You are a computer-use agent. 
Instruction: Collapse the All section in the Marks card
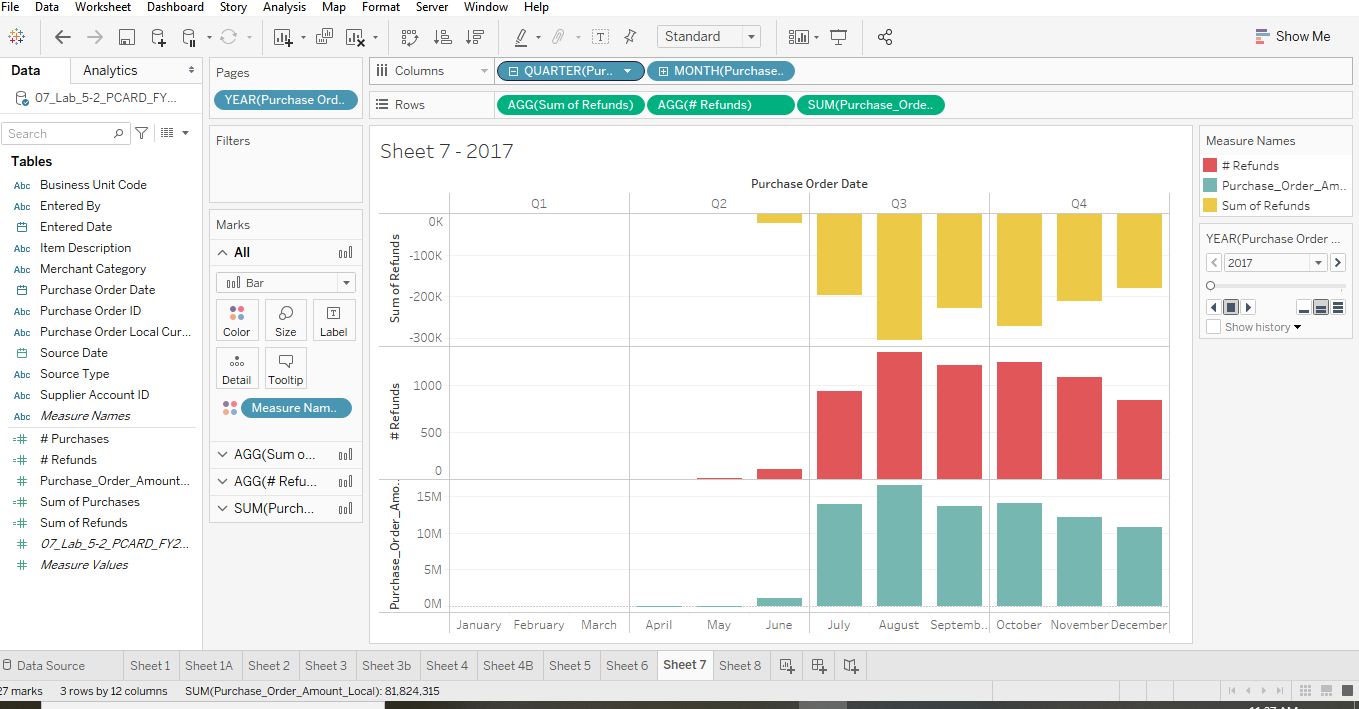222,252
